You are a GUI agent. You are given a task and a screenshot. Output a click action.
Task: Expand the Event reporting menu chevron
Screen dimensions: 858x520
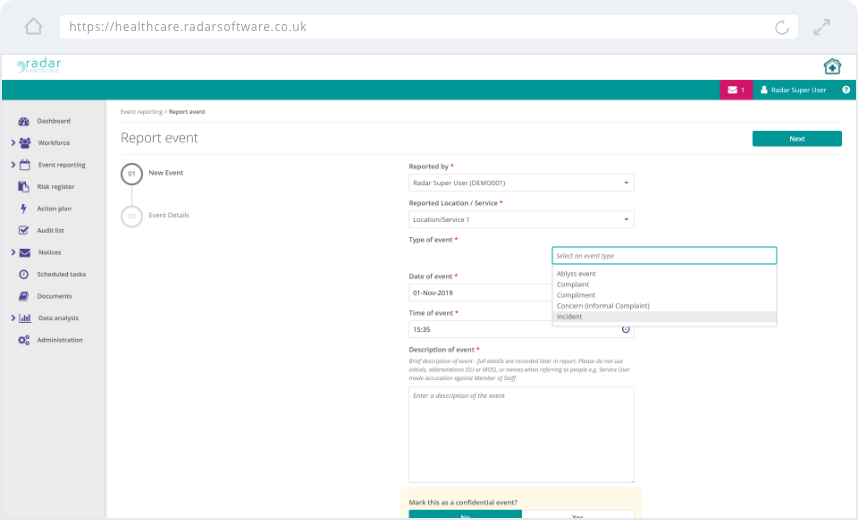click(x=13, y=165)
